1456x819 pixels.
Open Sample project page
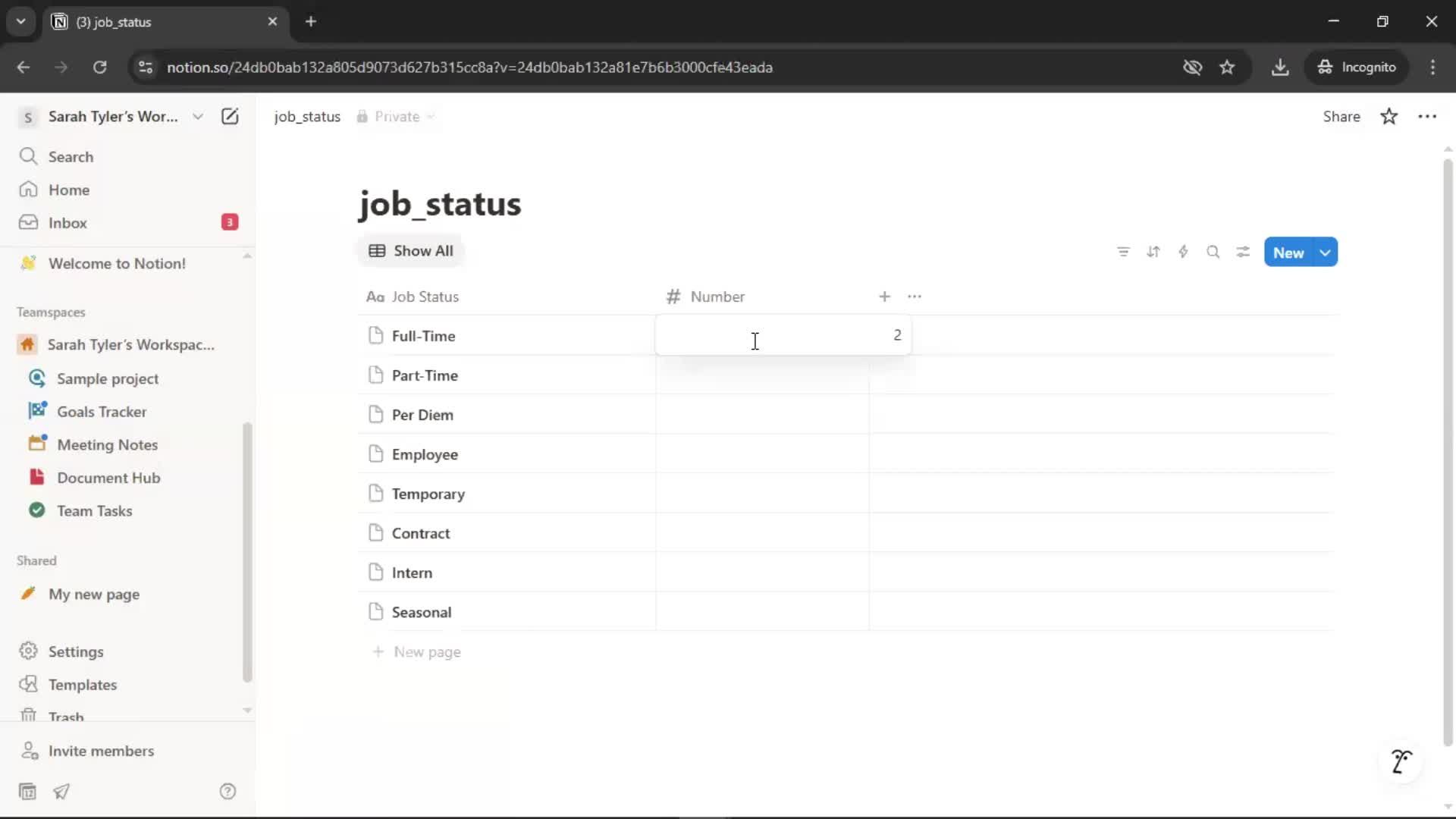[108, 378]
